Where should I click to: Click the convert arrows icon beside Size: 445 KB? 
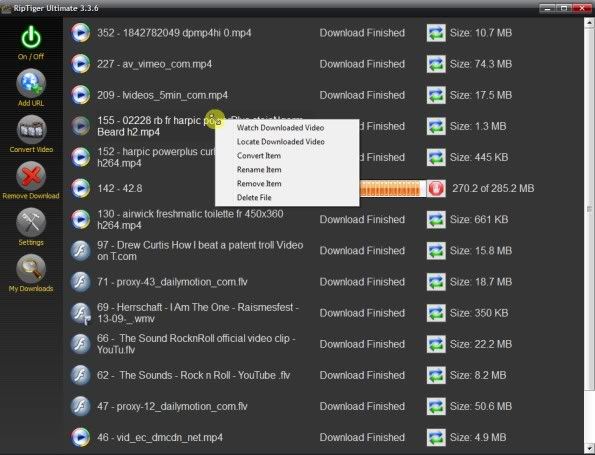tap(436, 157)
